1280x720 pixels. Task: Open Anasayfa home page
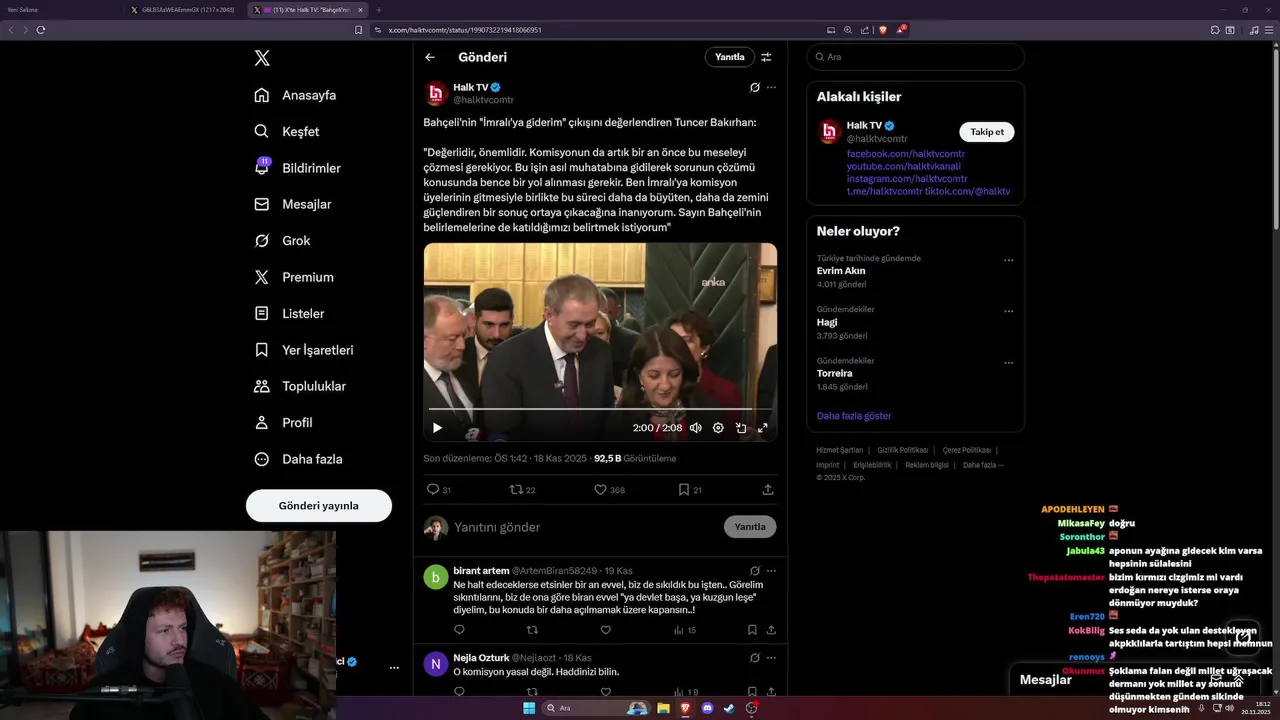[x=295, y=95]
